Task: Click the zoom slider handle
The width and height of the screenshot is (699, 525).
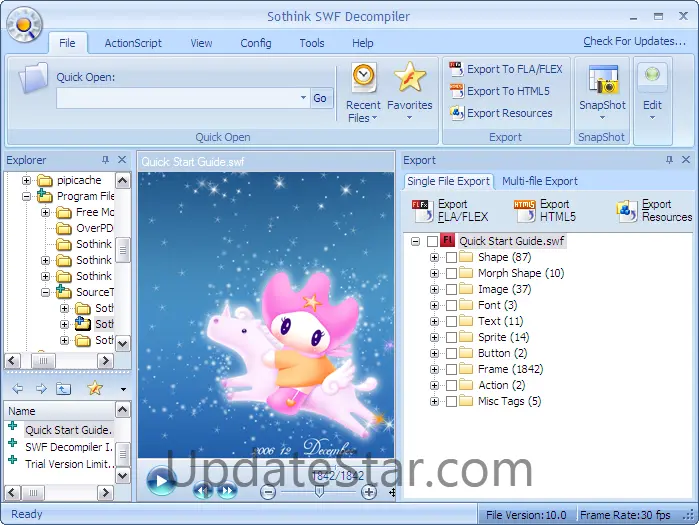Action: click(x=319, y=491)
